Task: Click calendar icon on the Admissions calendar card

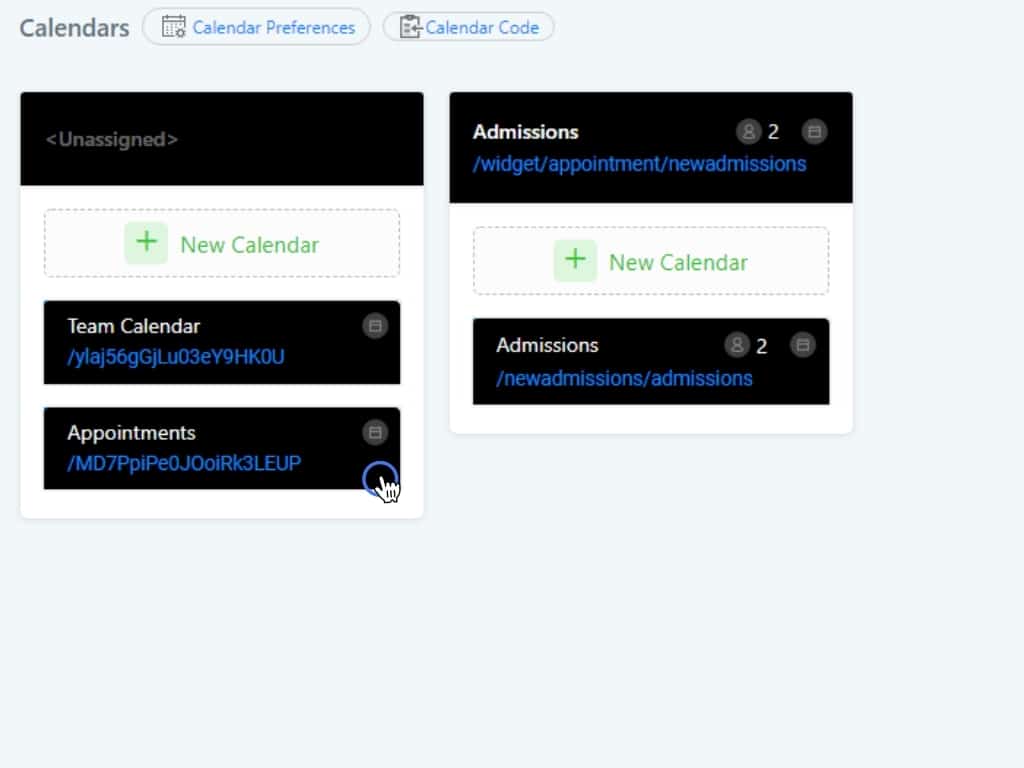Action: pos(802,345)
